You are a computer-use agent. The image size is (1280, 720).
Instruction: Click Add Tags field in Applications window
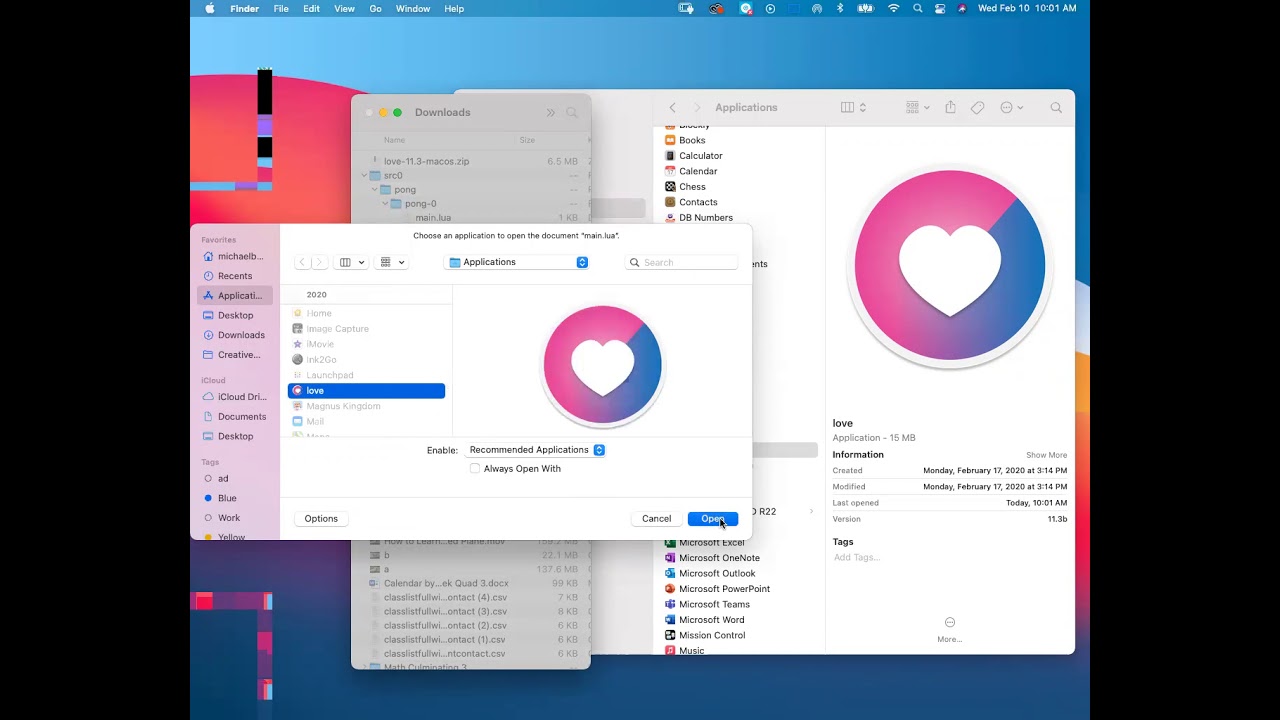point(857,557)
